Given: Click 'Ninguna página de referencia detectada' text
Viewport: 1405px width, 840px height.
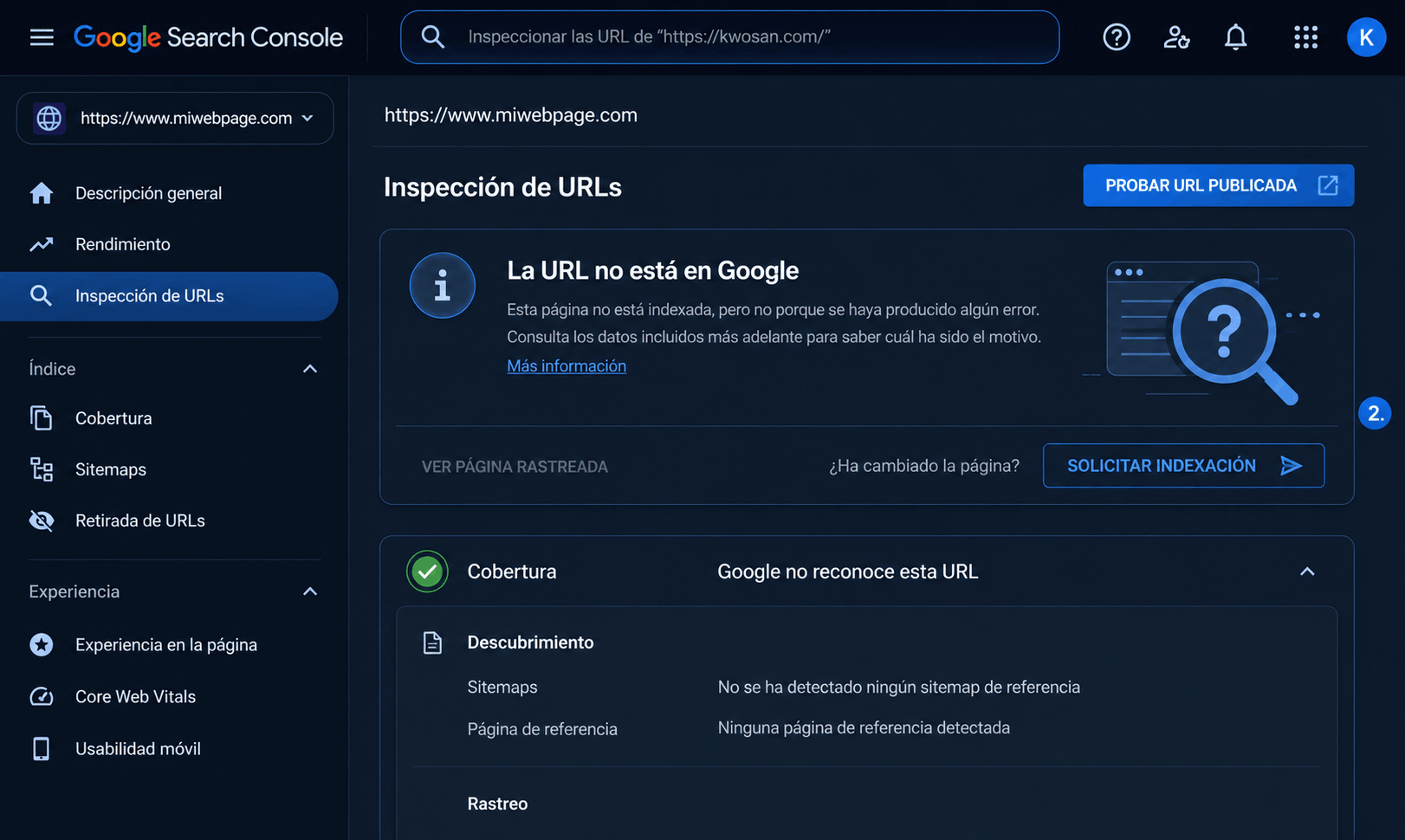Looking at the screenshot, I should (x=864, y=728).
